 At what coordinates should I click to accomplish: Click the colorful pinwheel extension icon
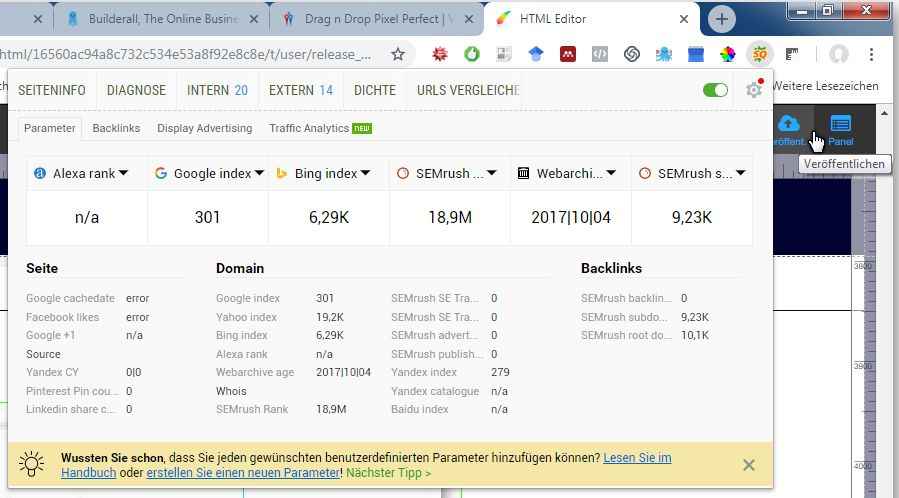click(x=728, y=54)
